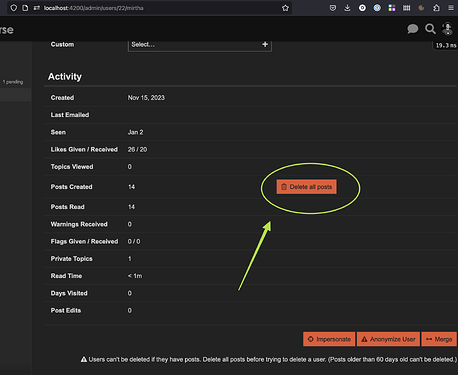Open the Custom groups Select dropdown

(x=200, y=45)
